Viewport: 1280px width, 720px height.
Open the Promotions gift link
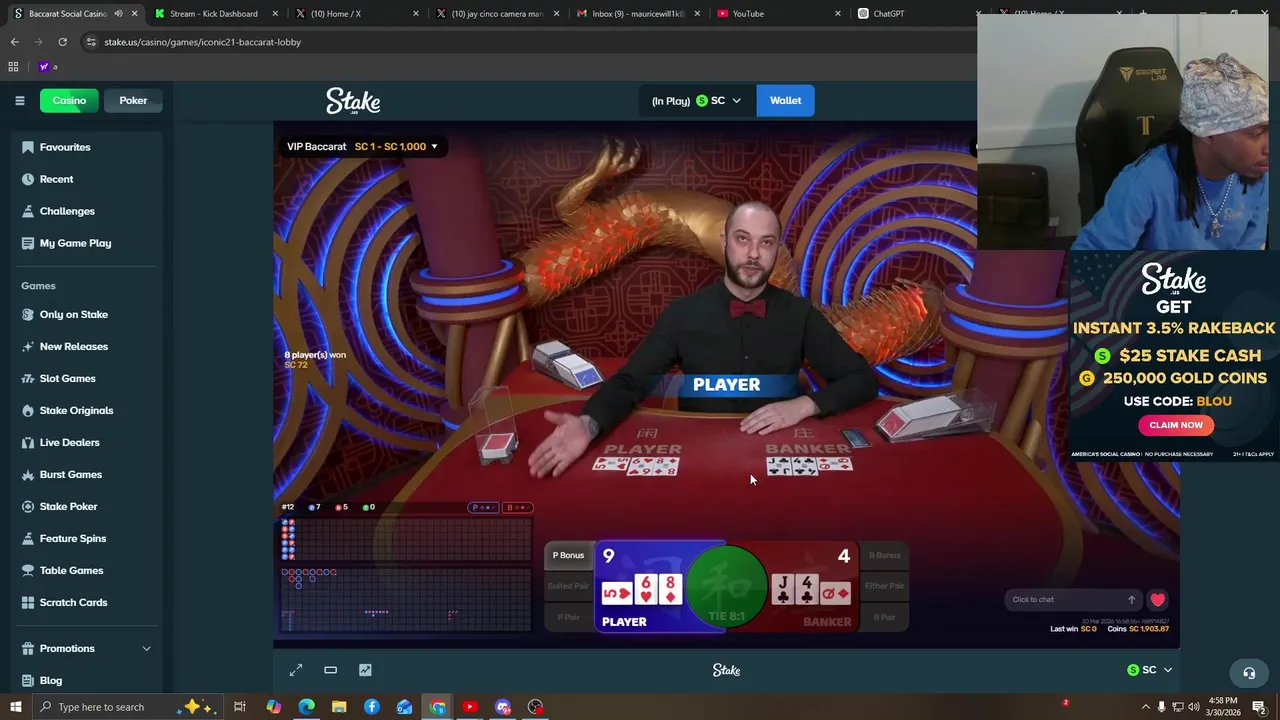[x=67, y=648]
